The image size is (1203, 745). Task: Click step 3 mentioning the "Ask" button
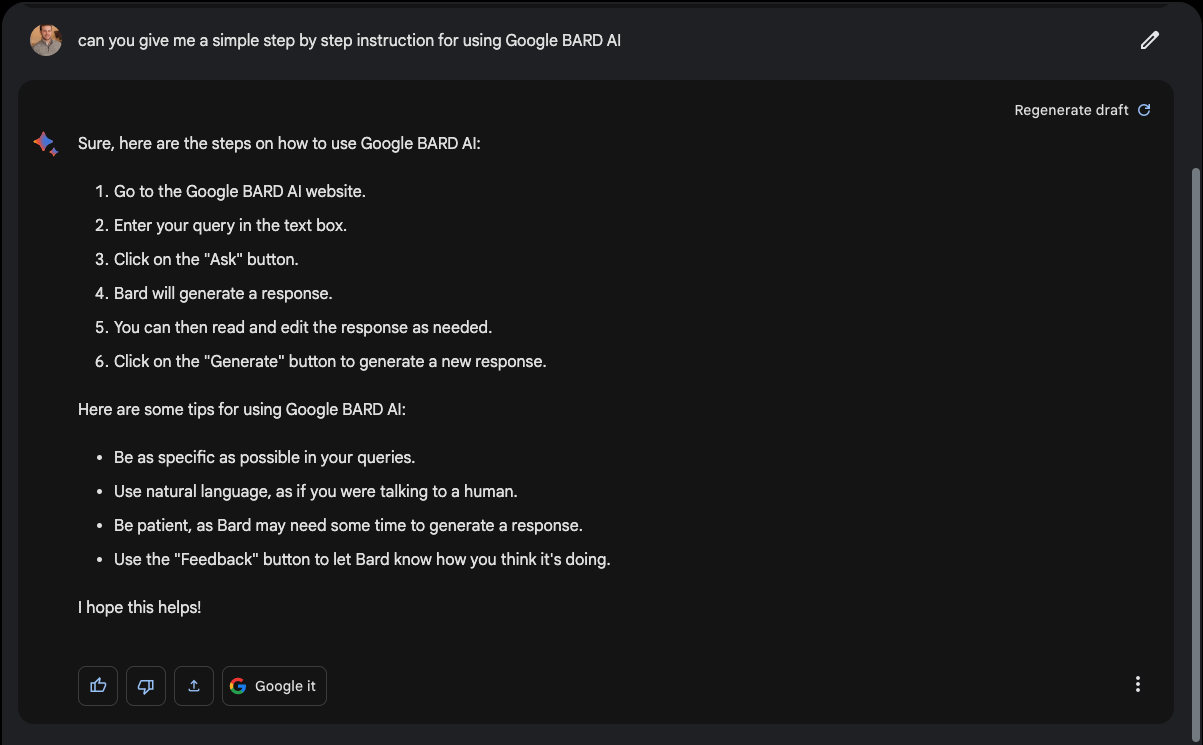(206, 259)
